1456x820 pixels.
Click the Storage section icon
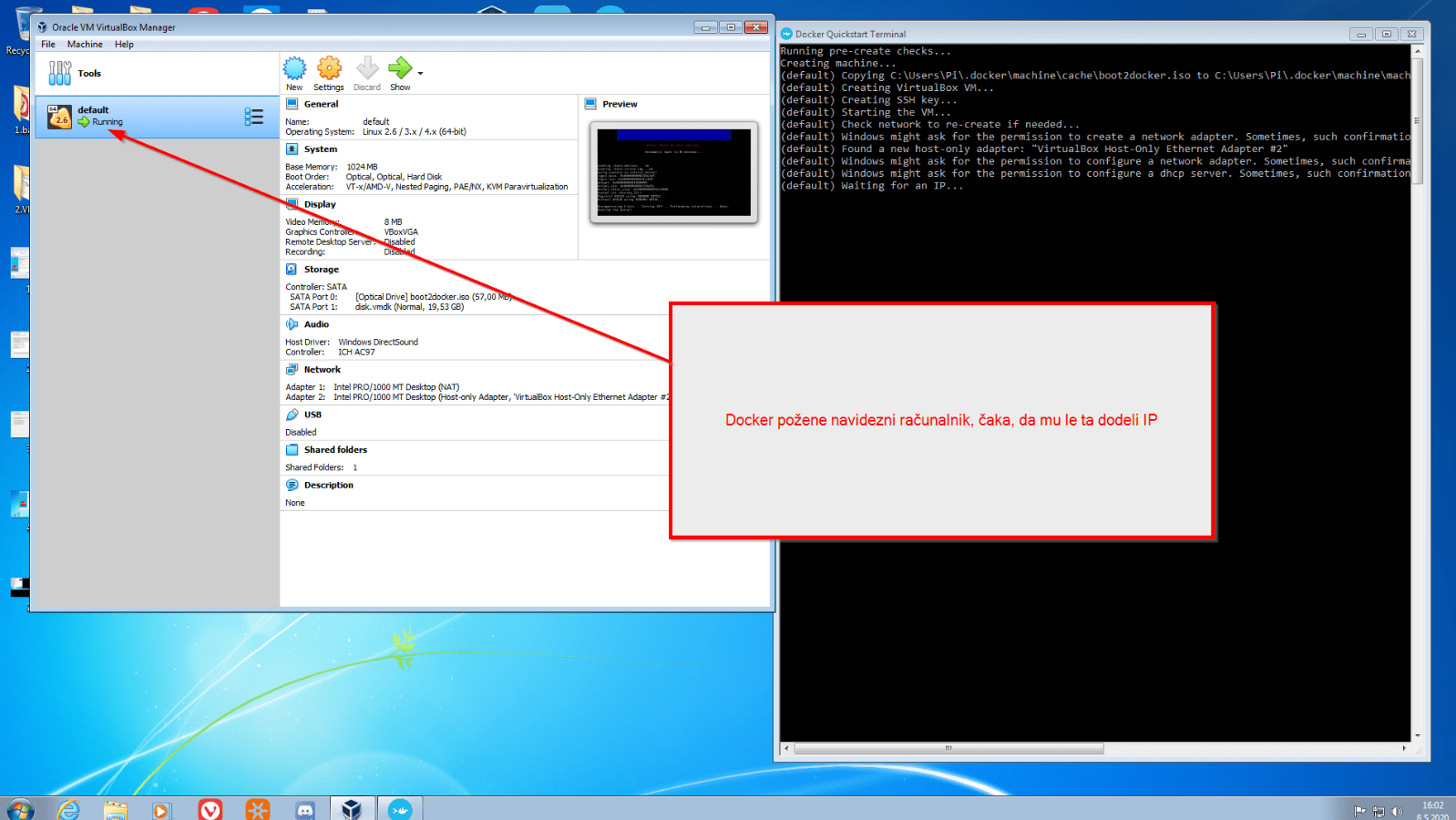point(292,269)
